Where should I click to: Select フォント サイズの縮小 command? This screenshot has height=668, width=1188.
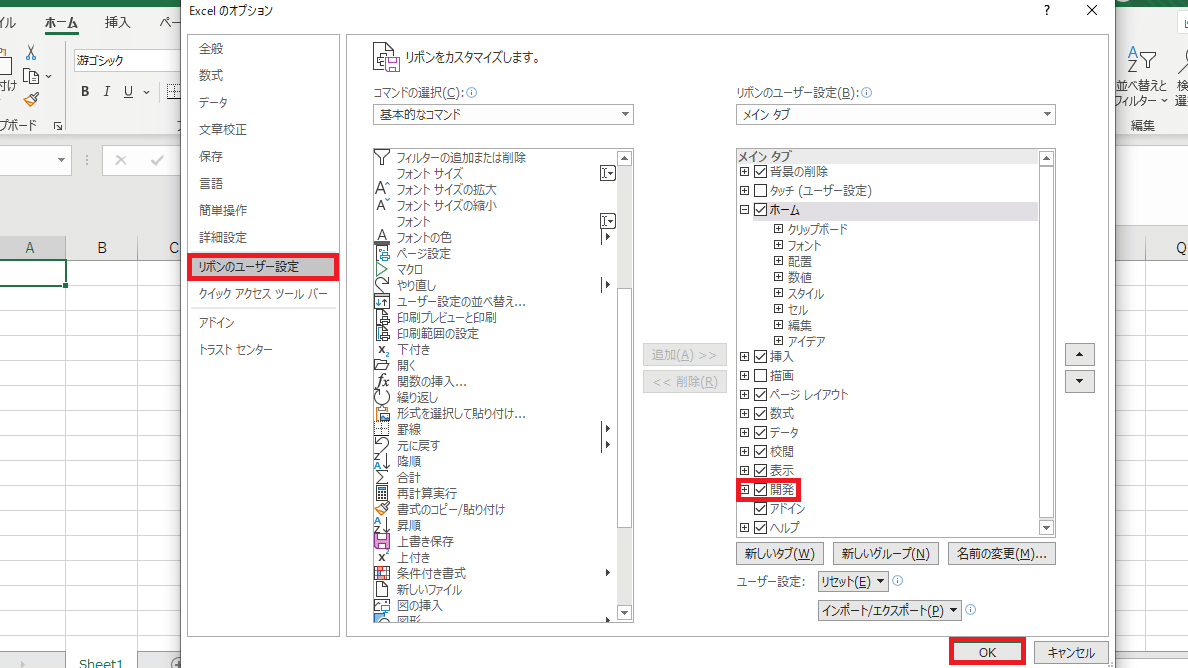coord(446,205)
